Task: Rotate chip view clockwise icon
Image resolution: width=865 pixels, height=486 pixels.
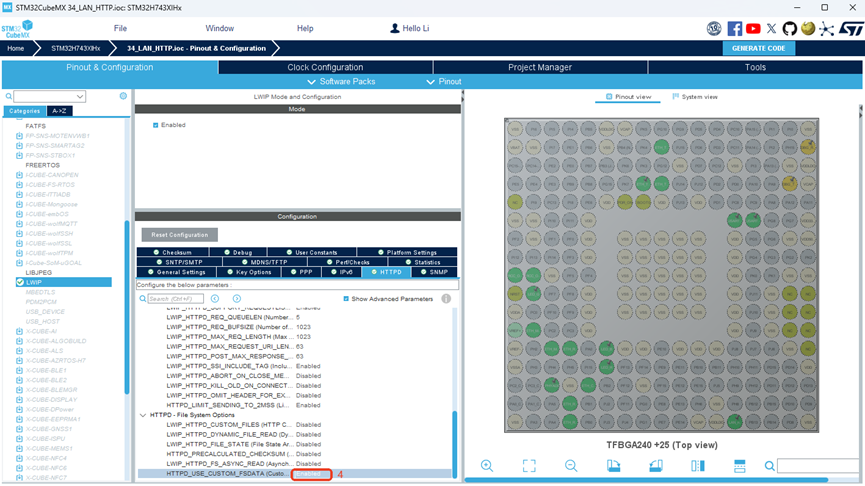Action: click(x=613, y=466)
